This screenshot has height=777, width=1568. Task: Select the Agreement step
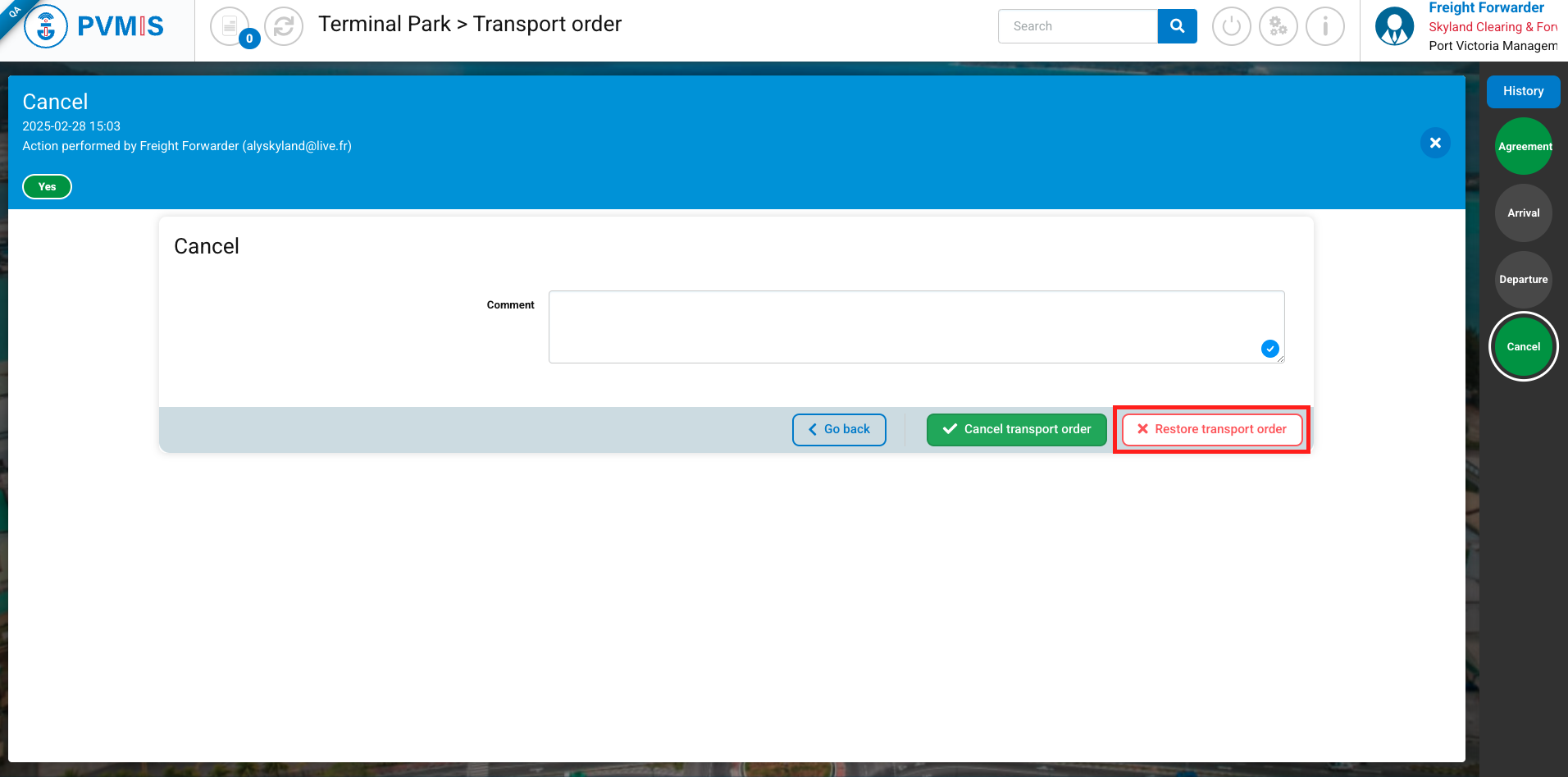point(1524,147)
